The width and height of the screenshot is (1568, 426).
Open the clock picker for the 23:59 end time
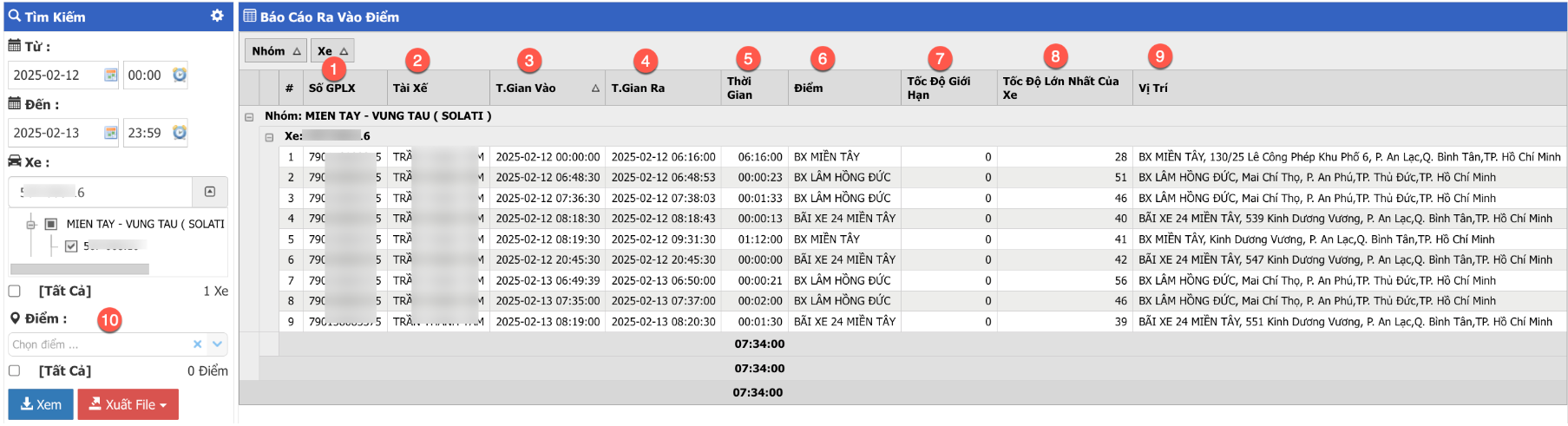tap(180, 133)
